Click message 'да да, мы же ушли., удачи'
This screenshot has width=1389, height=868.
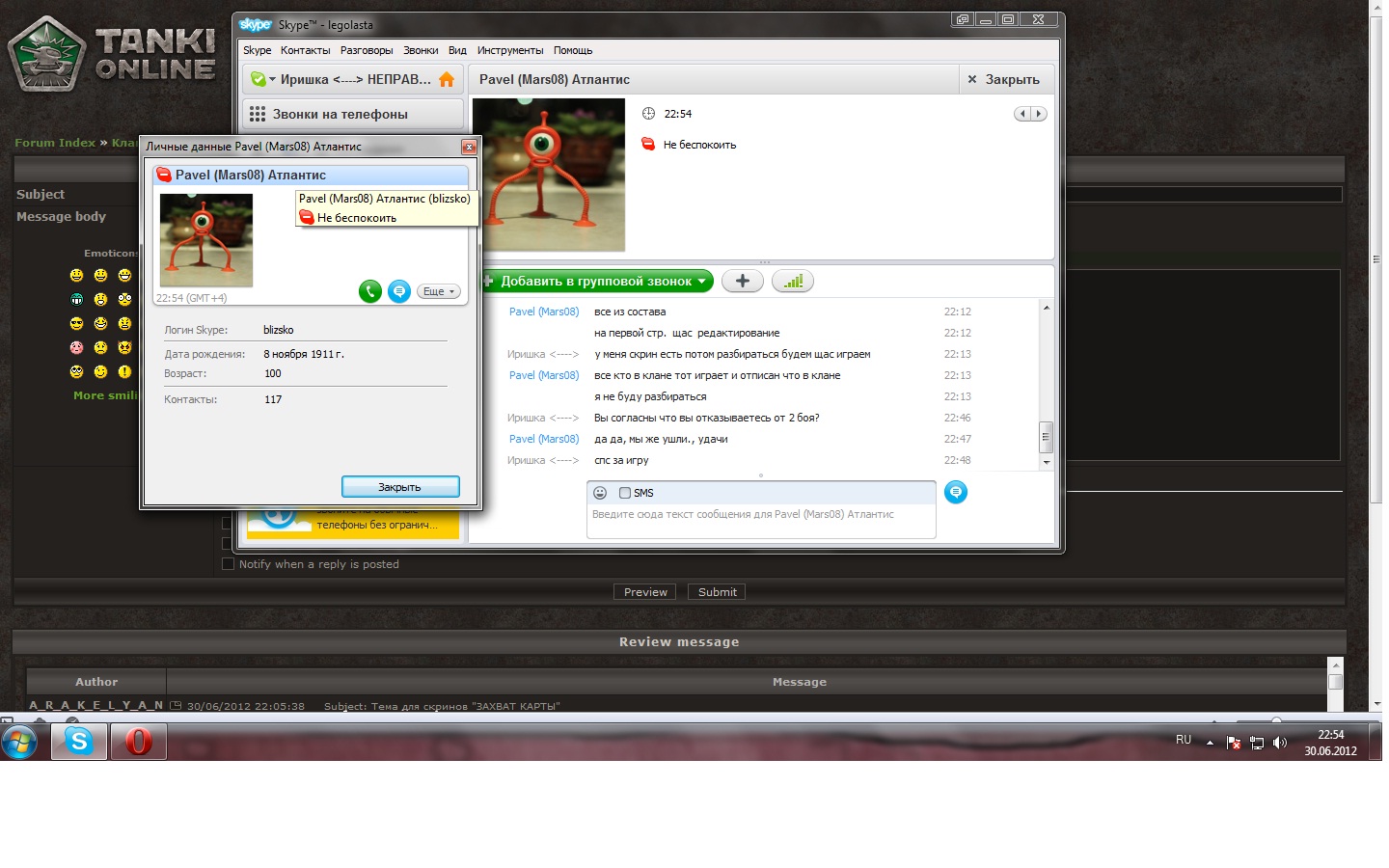[661, 439]
